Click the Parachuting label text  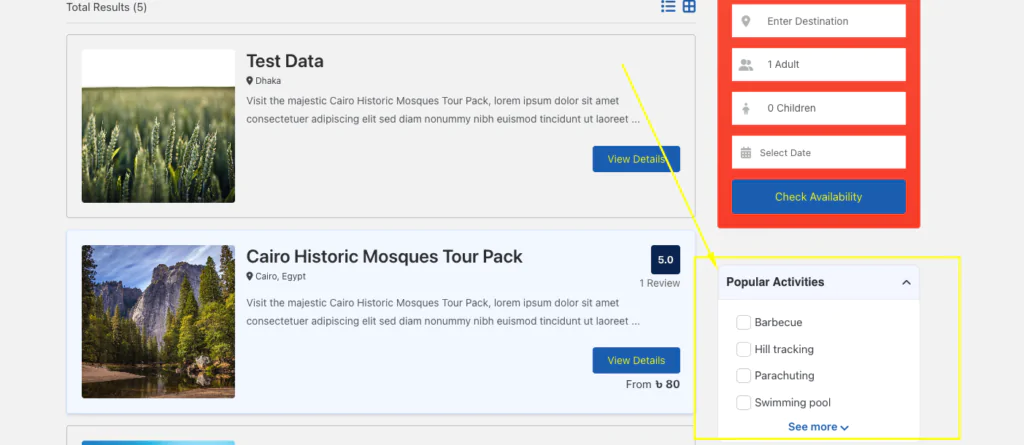coord(784,376)
